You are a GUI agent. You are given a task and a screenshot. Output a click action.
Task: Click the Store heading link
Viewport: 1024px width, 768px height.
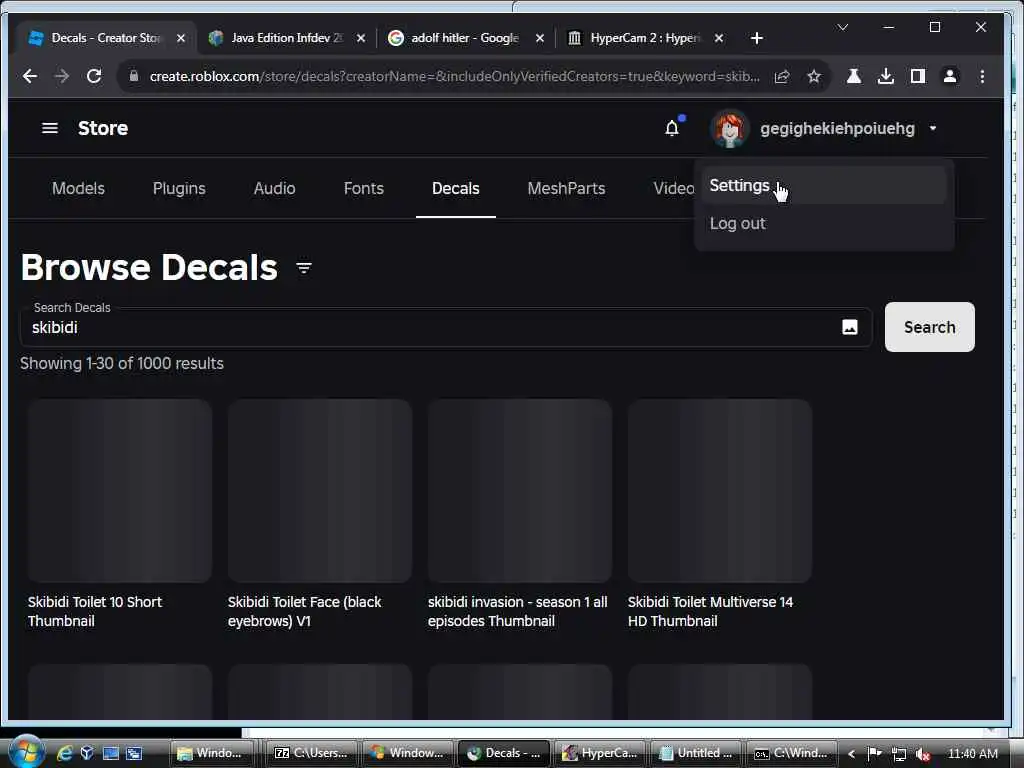(103, 128)
